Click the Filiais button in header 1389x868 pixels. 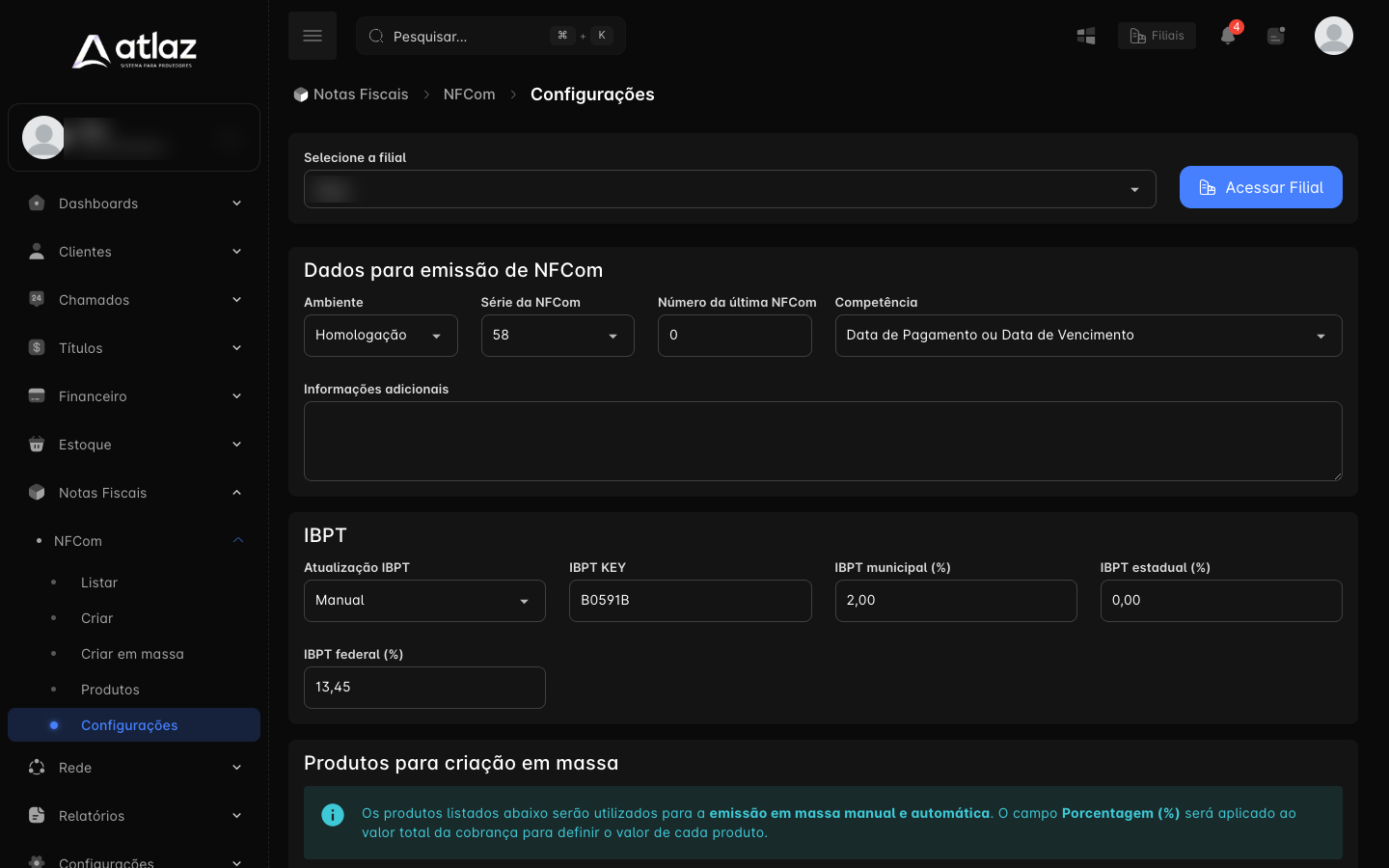coord(1157,36)
